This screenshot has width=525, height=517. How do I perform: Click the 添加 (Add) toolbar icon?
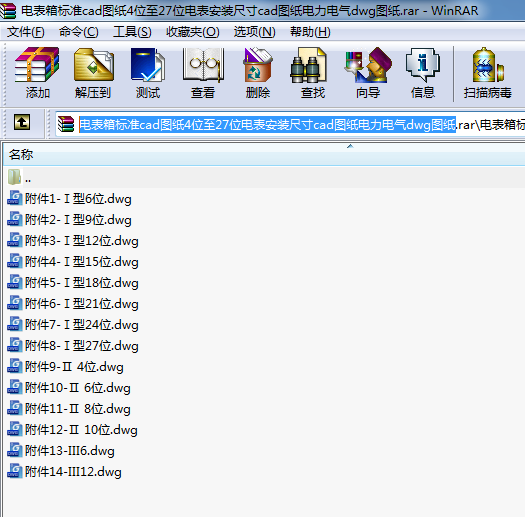click(37, 65)
